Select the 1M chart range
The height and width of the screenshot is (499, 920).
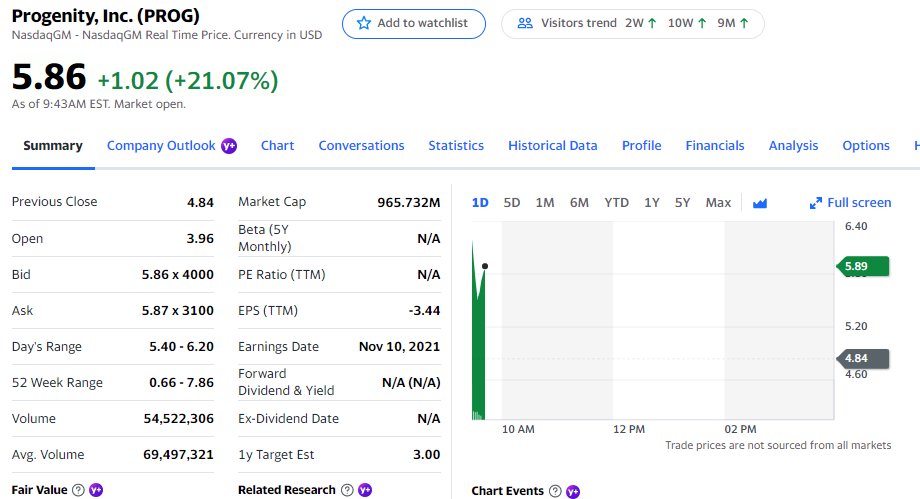pos(544,203)
